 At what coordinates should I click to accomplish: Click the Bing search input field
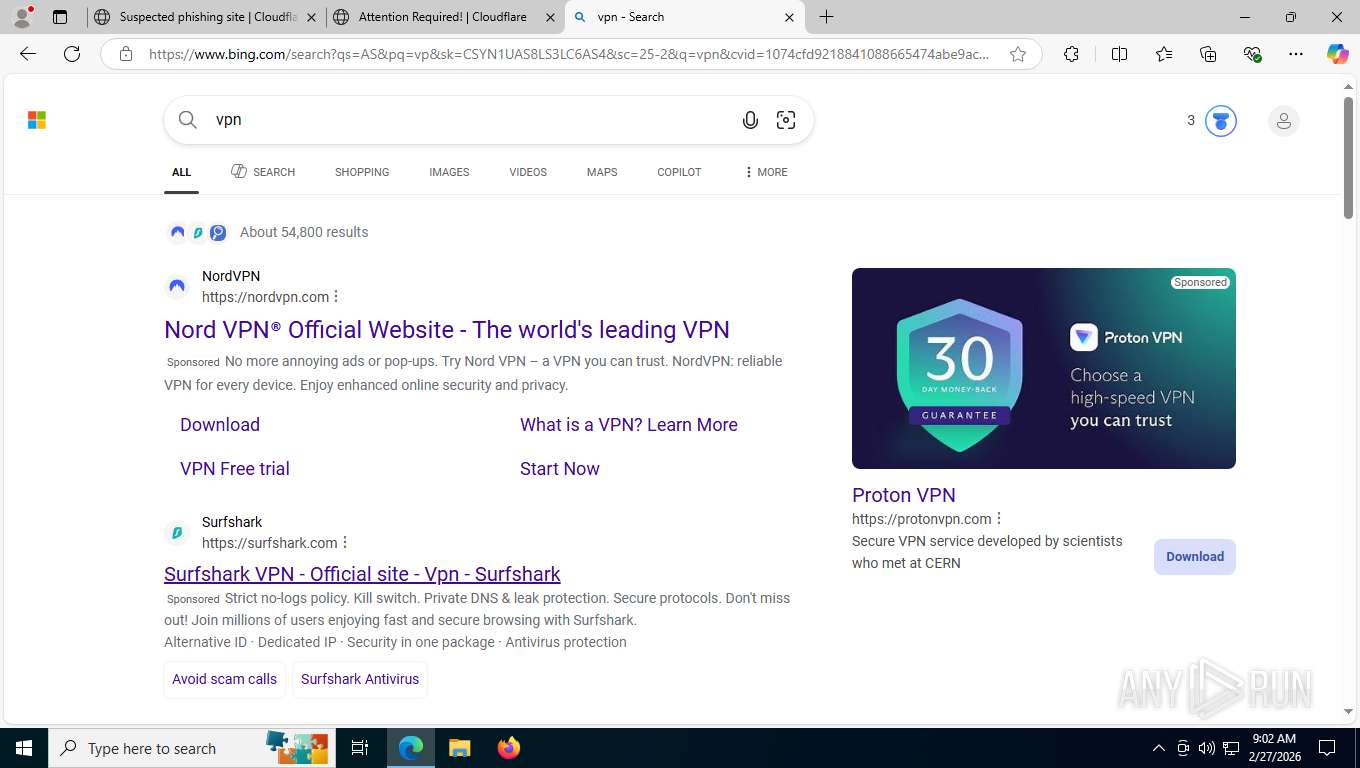pos(470,120)
